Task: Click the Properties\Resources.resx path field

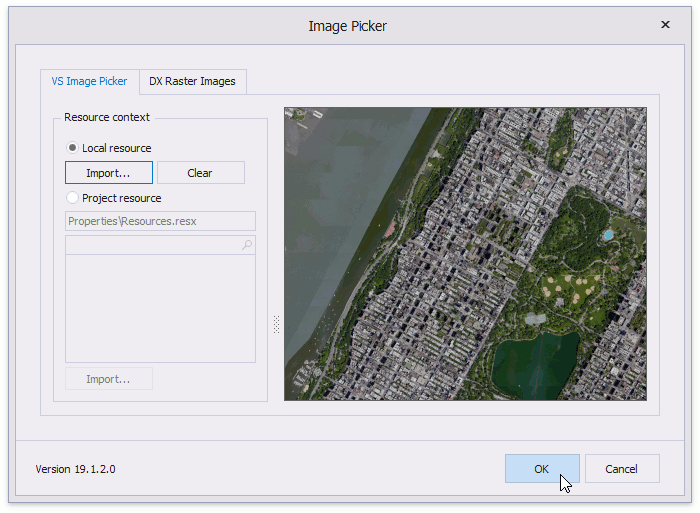Action: pyautogui.click(x=160, y=221)
